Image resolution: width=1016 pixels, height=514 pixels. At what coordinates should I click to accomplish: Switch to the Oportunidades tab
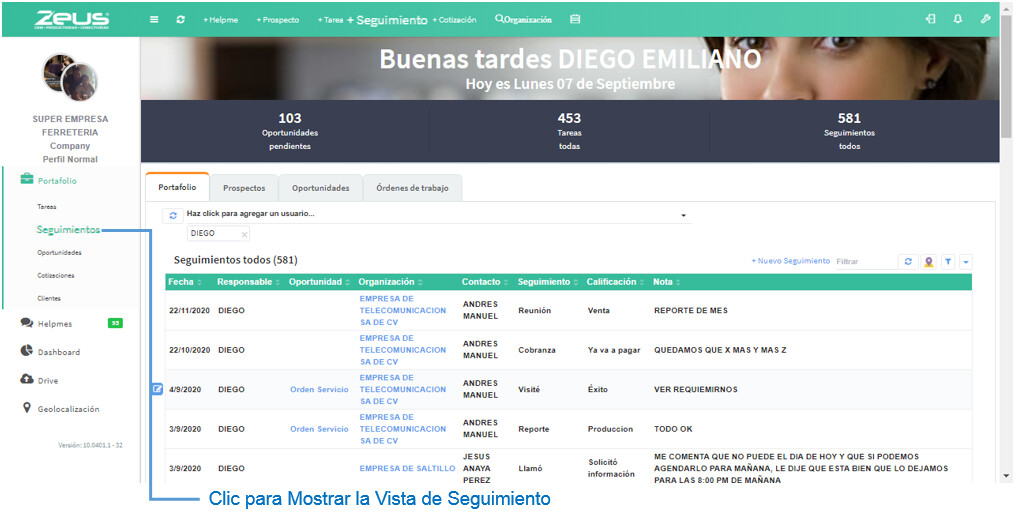[x=321, y=188]
